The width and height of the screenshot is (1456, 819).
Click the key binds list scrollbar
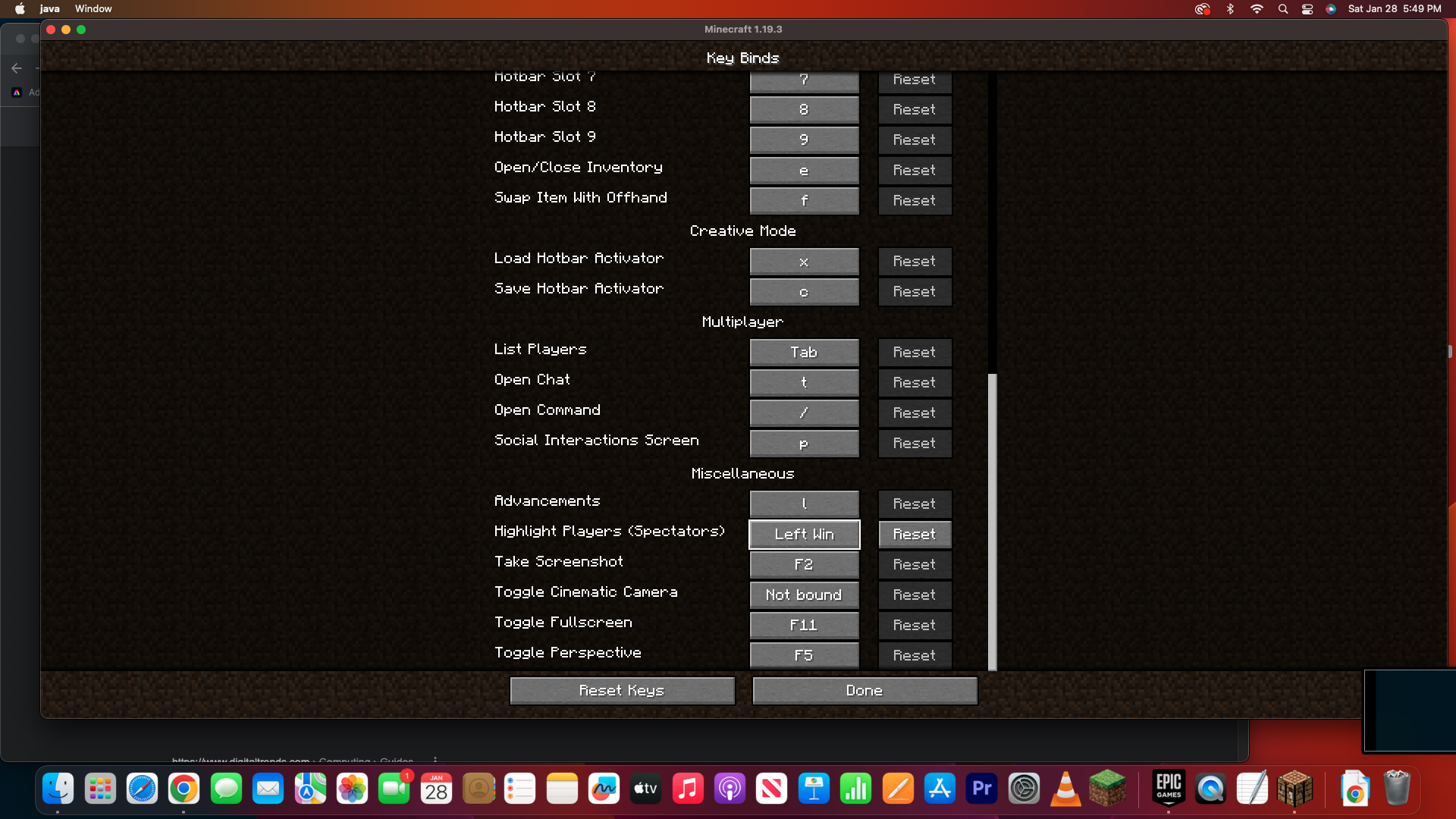click(x=992, y=522)
